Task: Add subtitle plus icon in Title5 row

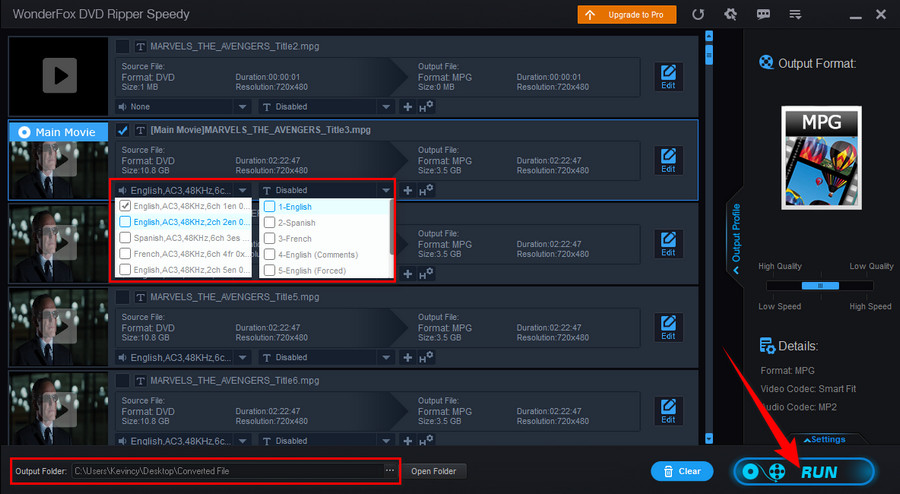Action: click(x=408, y=357)
